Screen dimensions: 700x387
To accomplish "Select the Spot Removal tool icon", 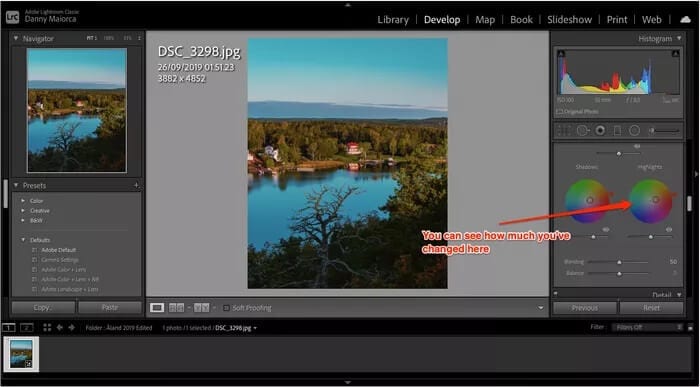I will pos(582,130).
